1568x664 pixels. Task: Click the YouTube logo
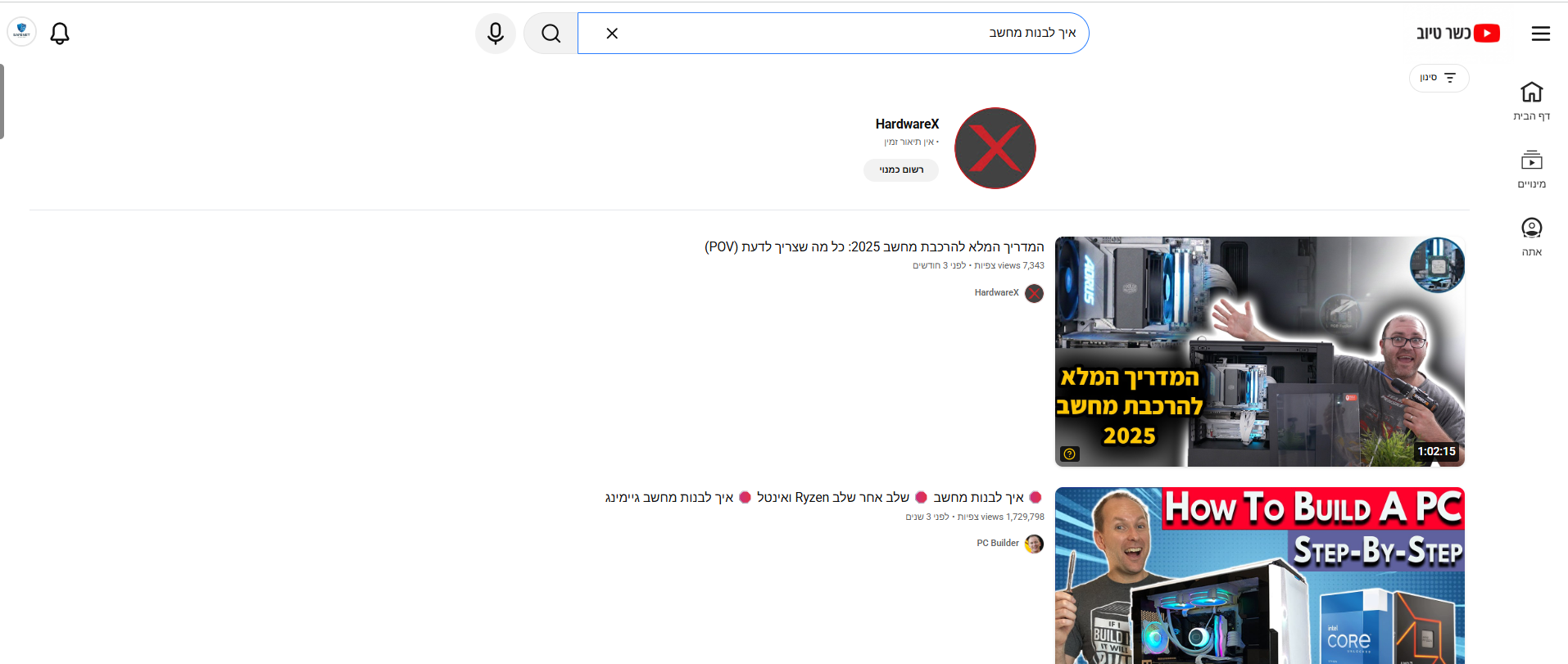[1458, 33]
